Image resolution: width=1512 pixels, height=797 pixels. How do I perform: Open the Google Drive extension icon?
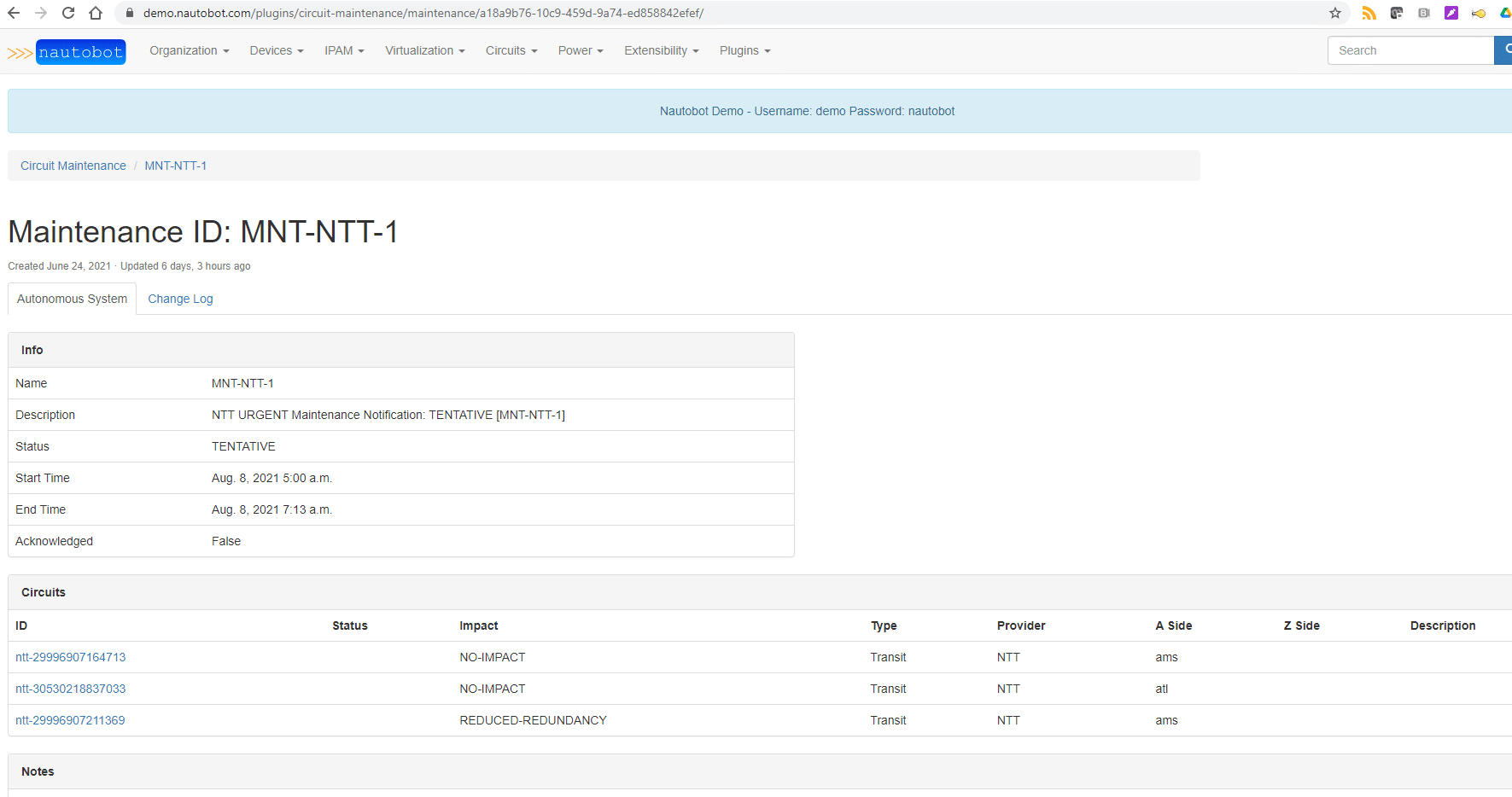(x=1505, y=13)
